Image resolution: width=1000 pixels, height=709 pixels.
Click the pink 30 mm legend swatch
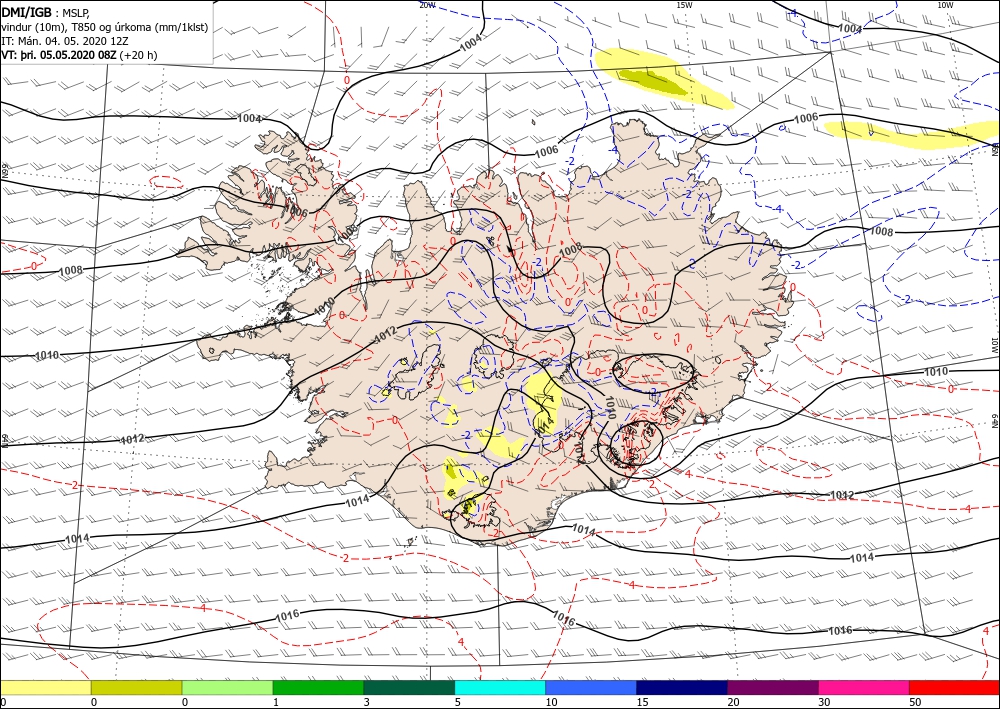[x=864, y=687]
